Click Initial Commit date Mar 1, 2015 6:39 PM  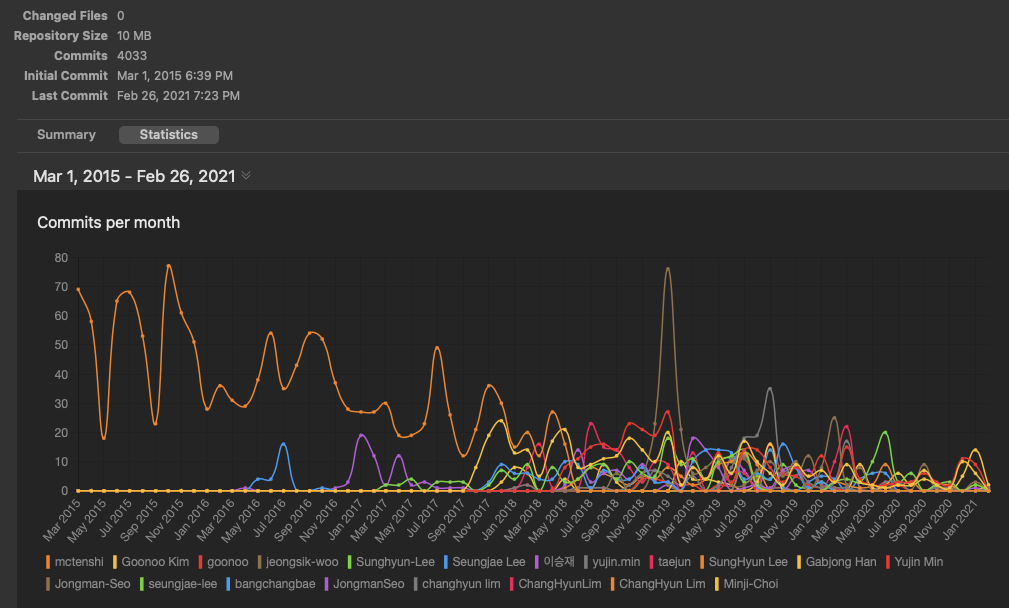click(x=175, y=76)
